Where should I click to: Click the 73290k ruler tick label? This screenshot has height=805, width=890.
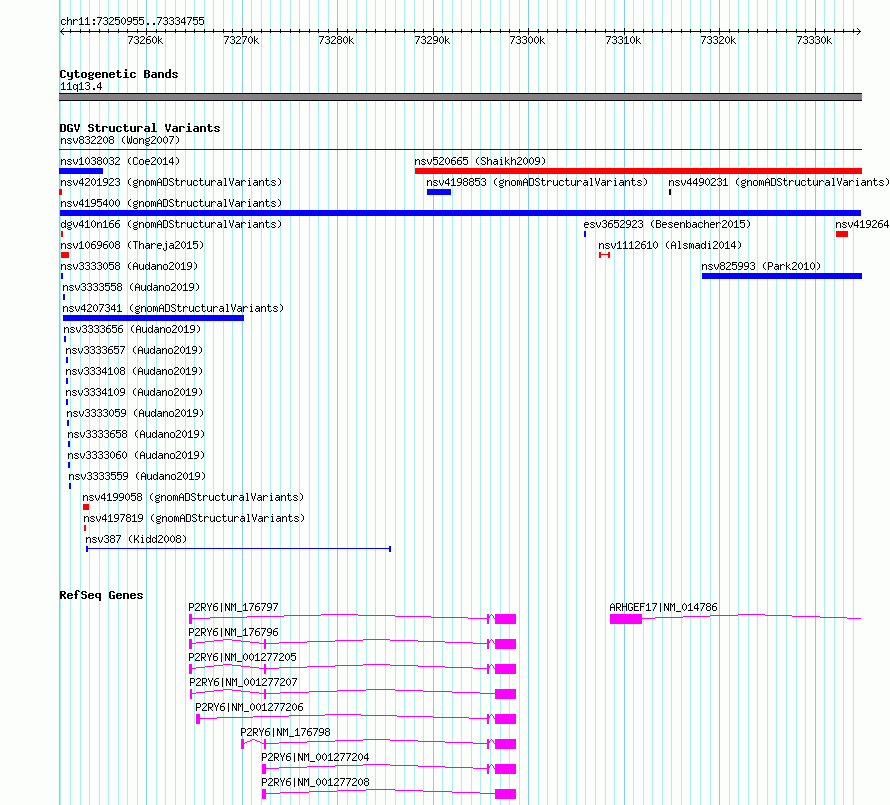(x=433, y=40)
